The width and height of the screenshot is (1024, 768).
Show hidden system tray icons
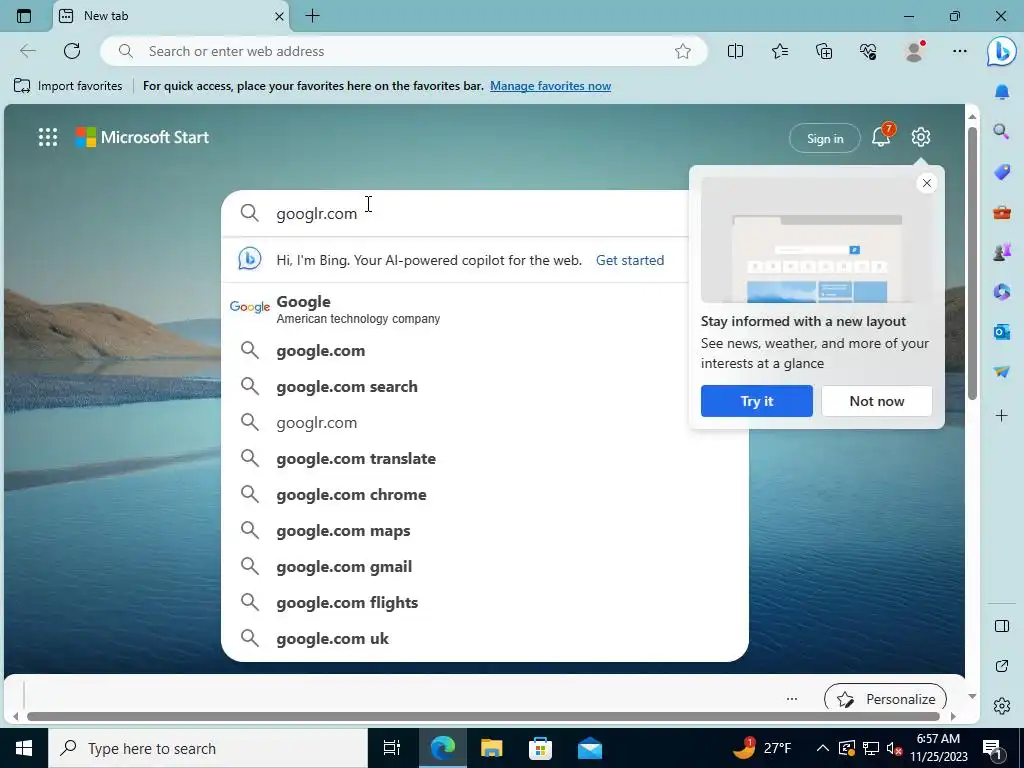pos(823,748)
